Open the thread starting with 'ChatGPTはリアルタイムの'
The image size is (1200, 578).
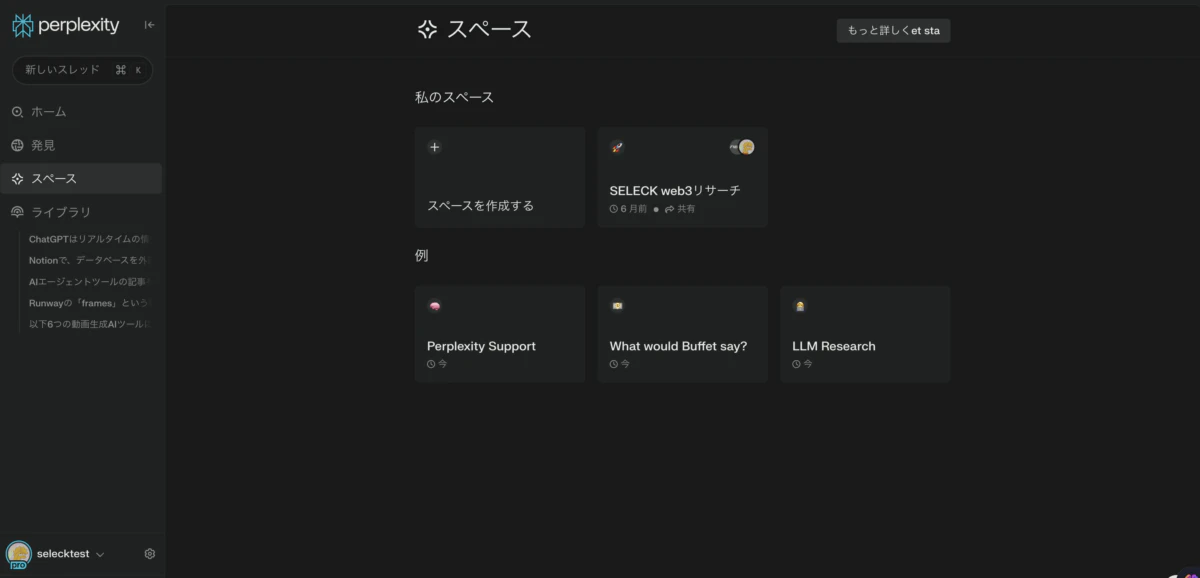[89, 239]
